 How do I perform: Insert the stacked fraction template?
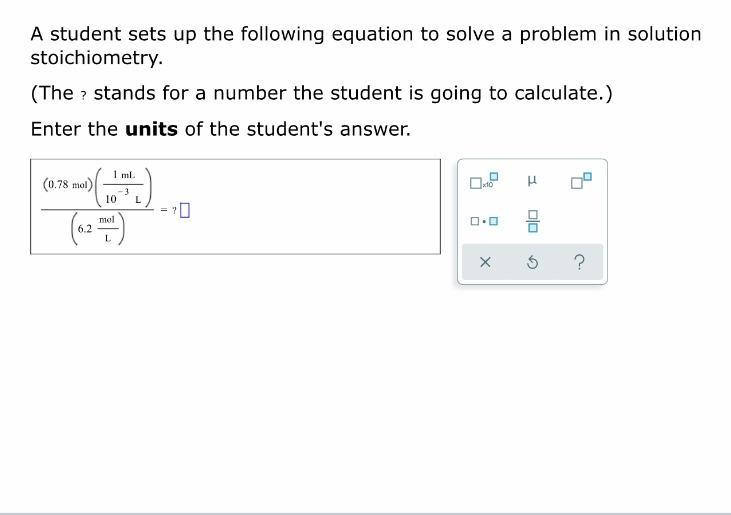pos(532,220)
